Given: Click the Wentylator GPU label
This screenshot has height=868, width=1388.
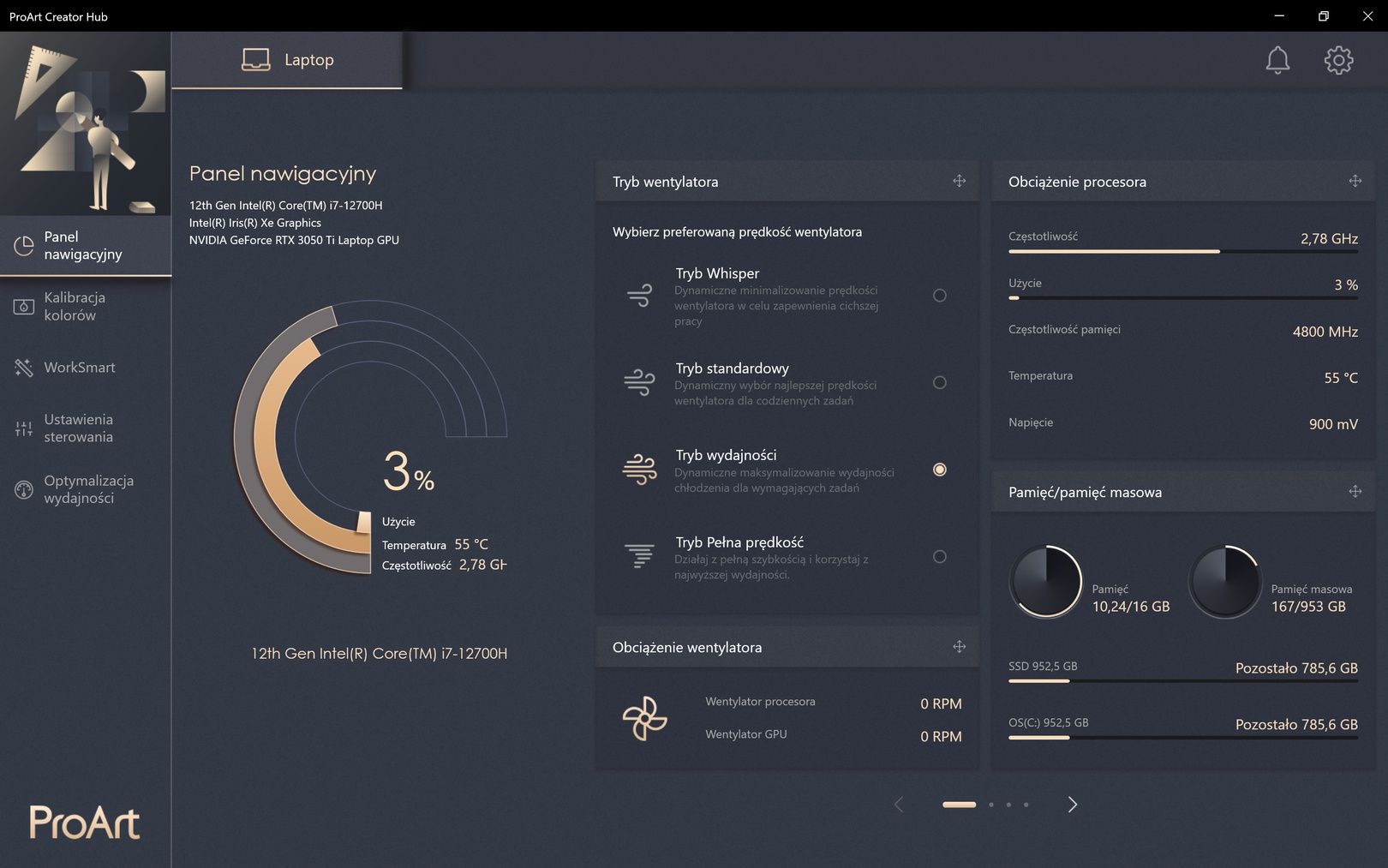Looking at the screenshot, I should point(746,734).
